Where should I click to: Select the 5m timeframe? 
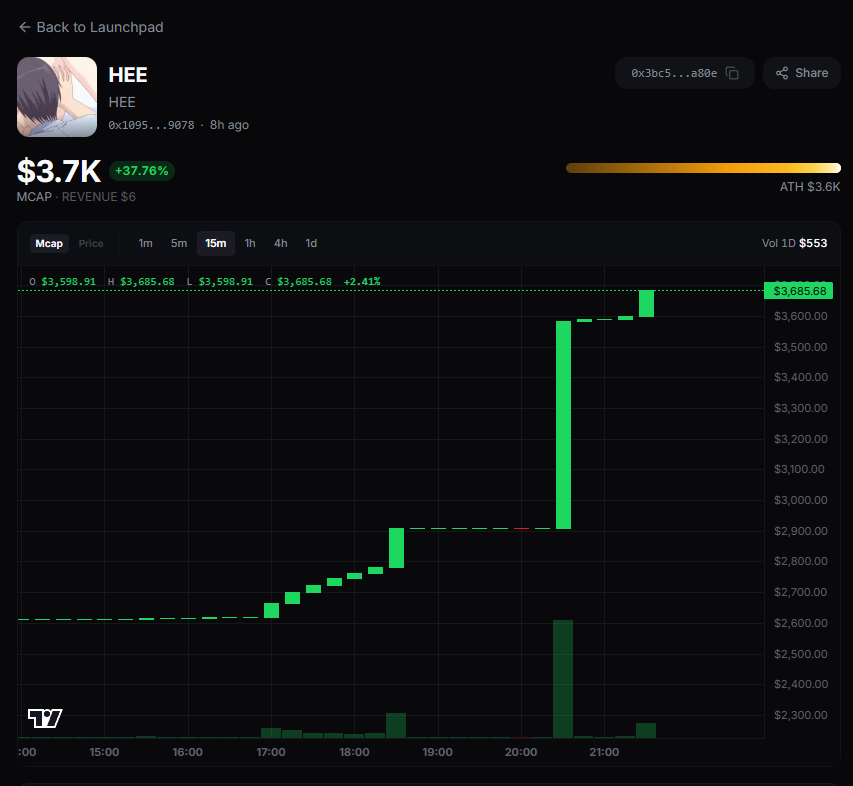[179, 243]
